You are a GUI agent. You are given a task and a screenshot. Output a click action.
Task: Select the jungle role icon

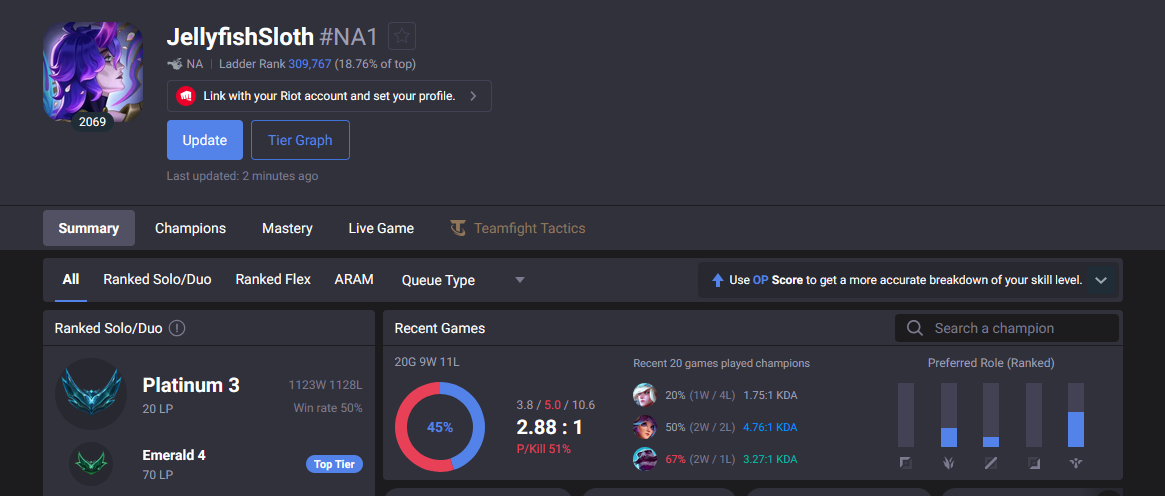(949, 463)
